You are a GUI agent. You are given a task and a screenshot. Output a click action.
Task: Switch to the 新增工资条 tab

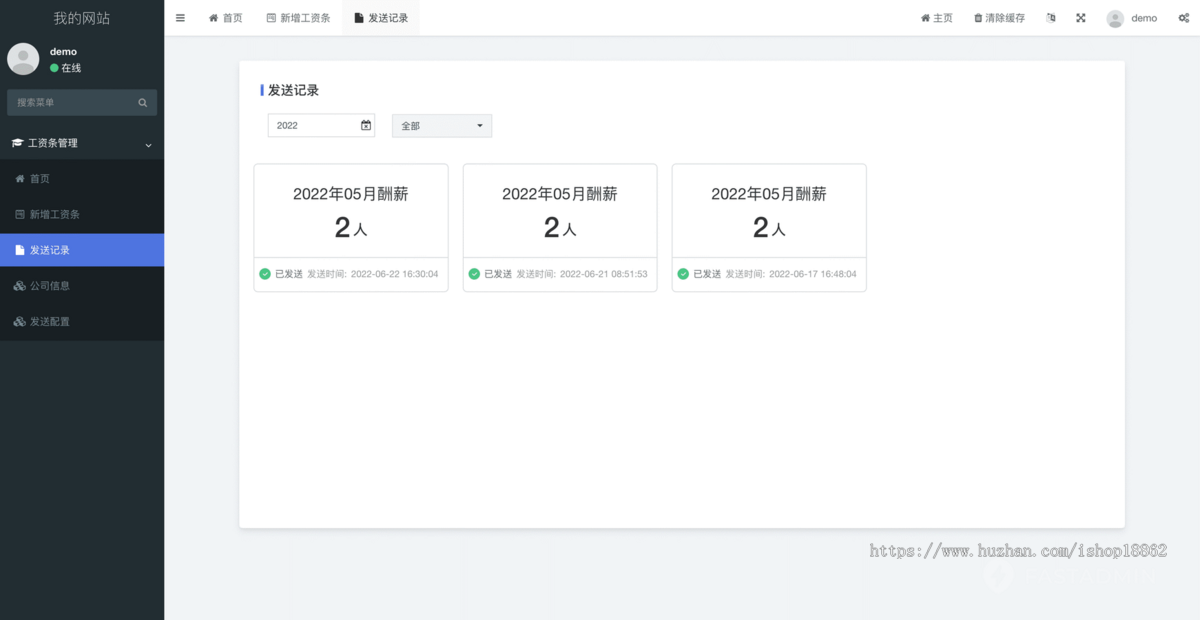(298, 17)
